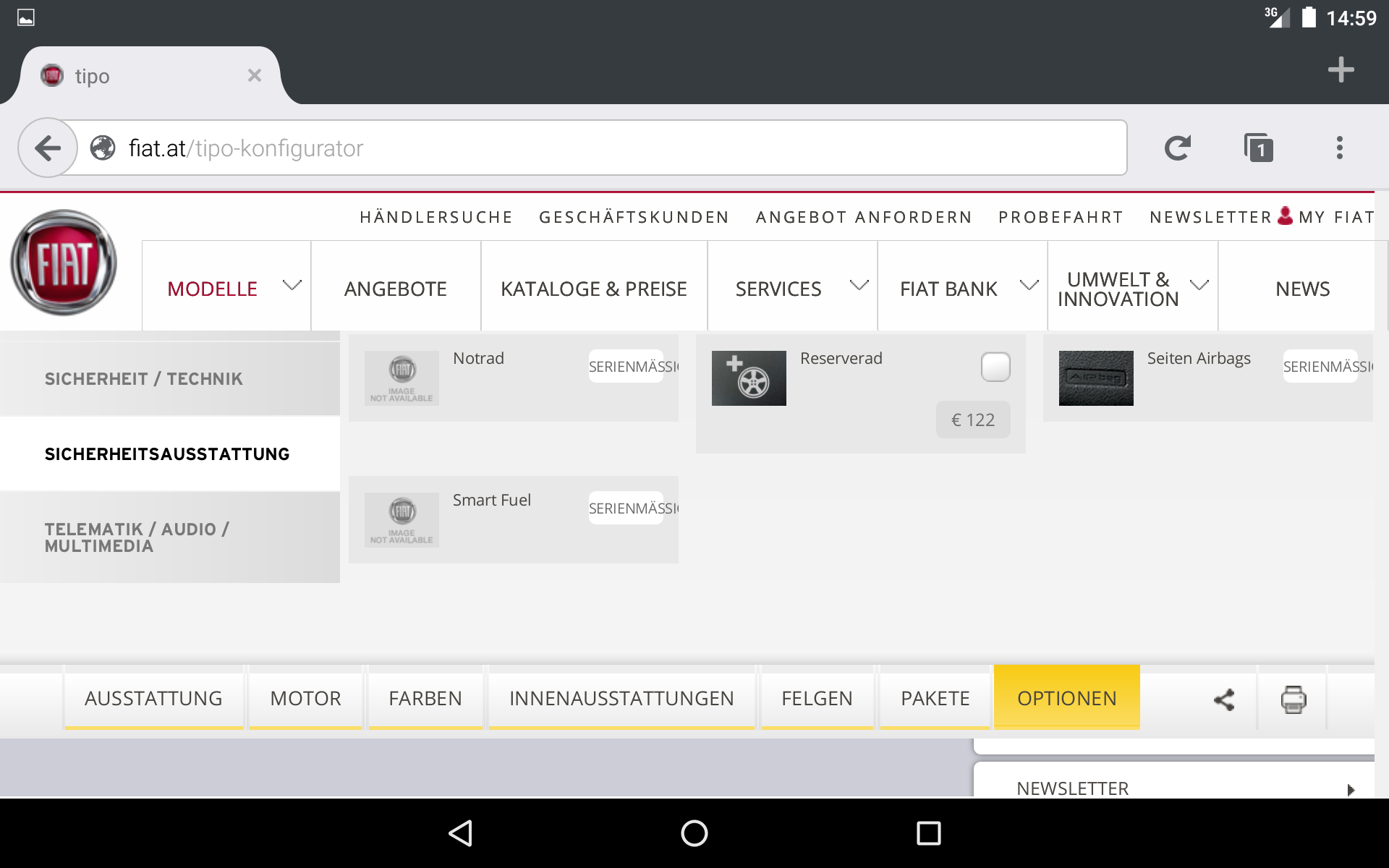Click the Händlersuche link
The height and width of the screenshot is (868, 1389).
click(436, 217)
